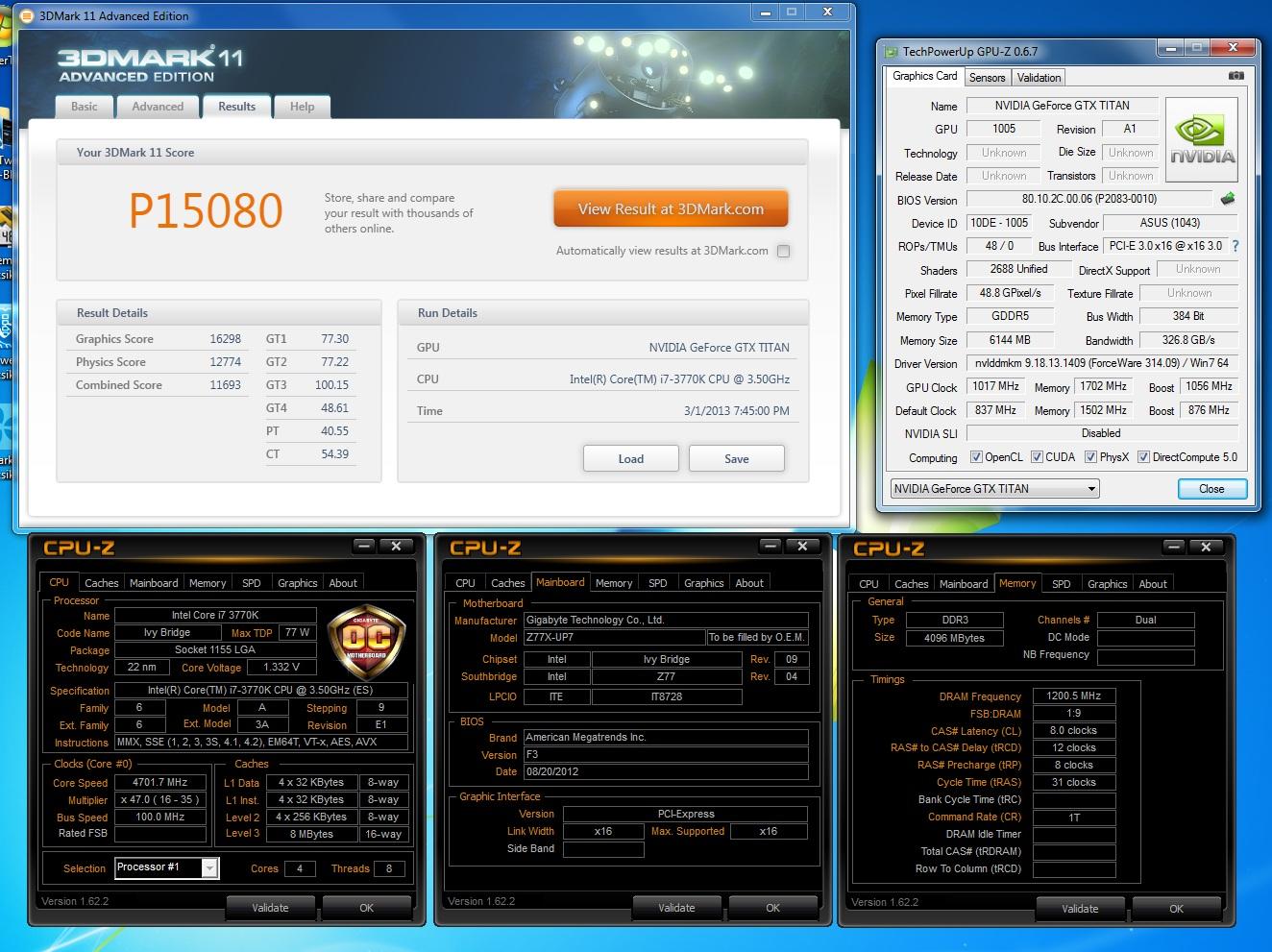Open the Validation tab in GPU-Z
This screenshot has height=952, width=1272.
point(1039,78)
